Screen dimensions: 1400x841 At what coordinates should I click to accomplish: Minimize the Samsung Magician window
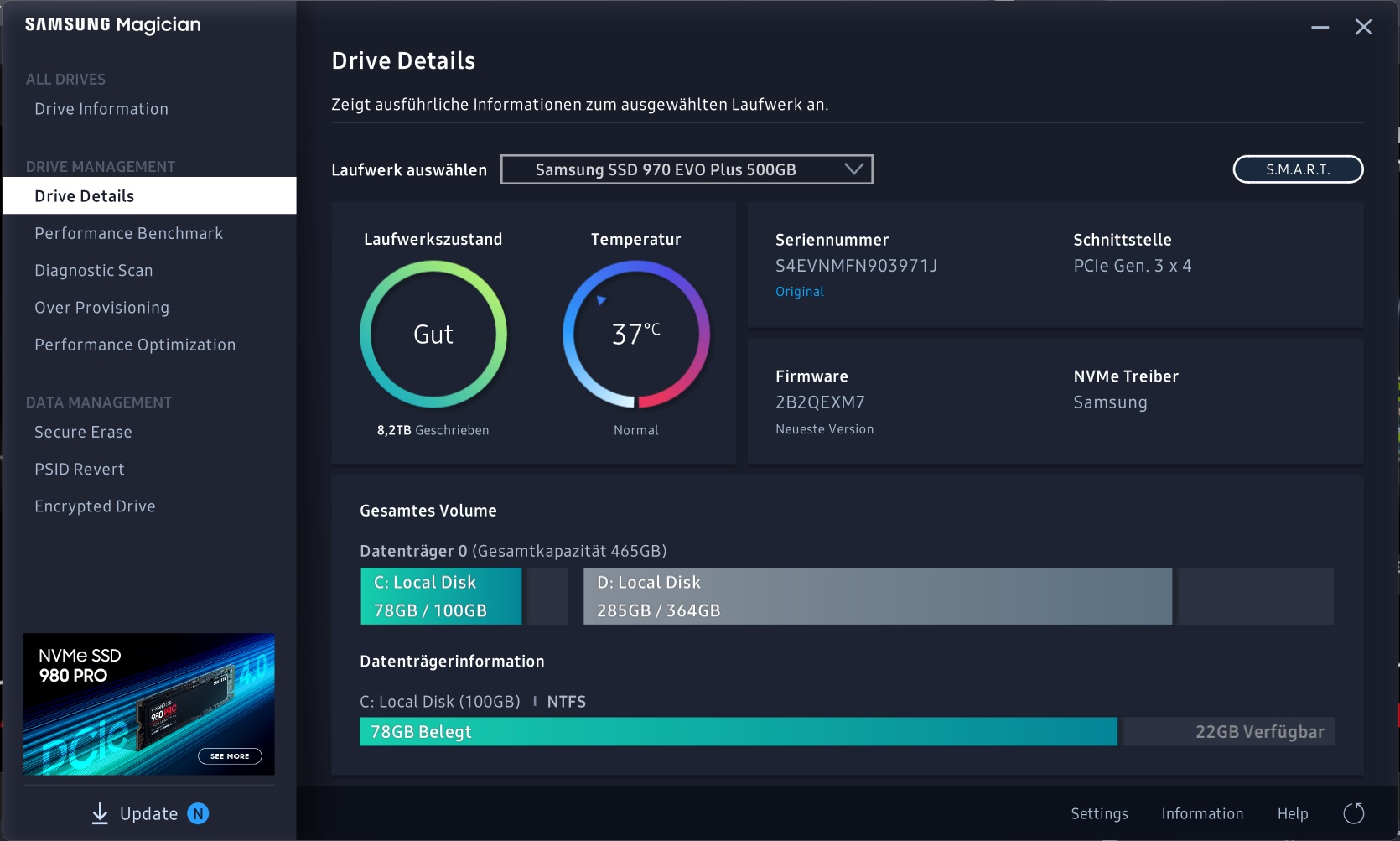[x=1320, y=27]
